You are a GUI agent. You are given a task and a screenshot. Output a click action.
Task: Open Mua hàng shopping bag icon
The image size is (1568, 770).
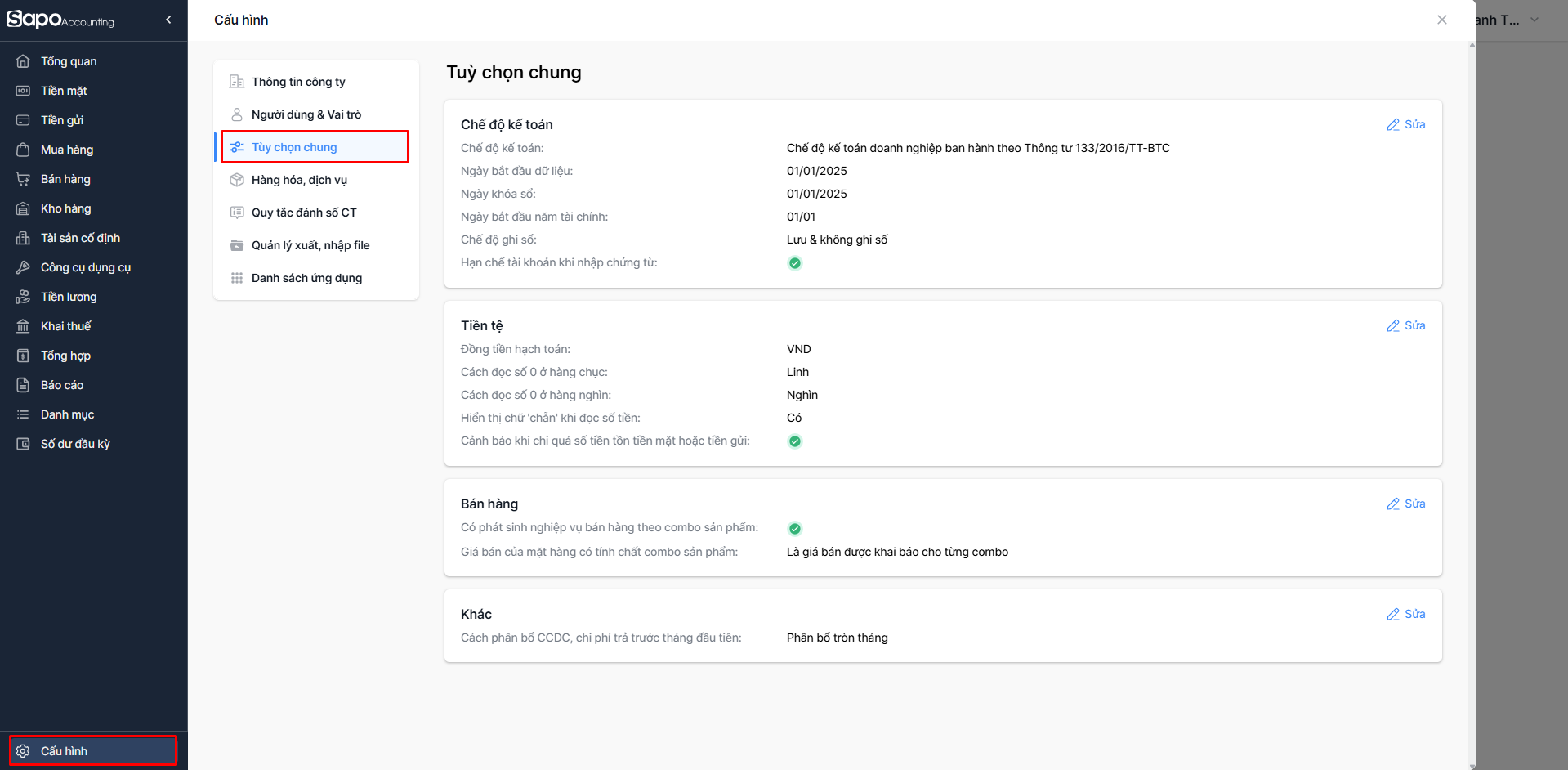click(23, 150)
